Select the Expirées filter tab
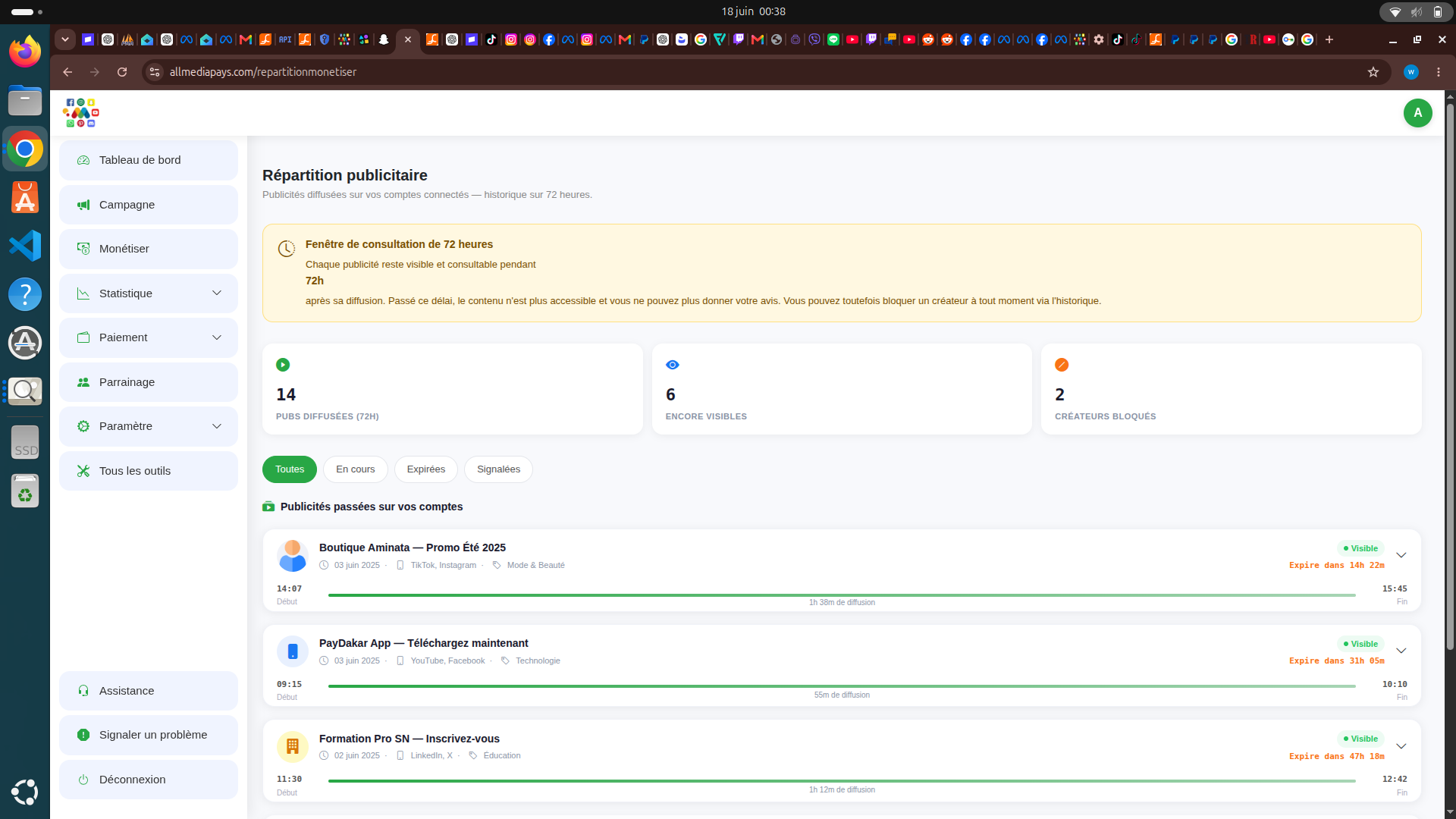 click(x=426, y=469)
